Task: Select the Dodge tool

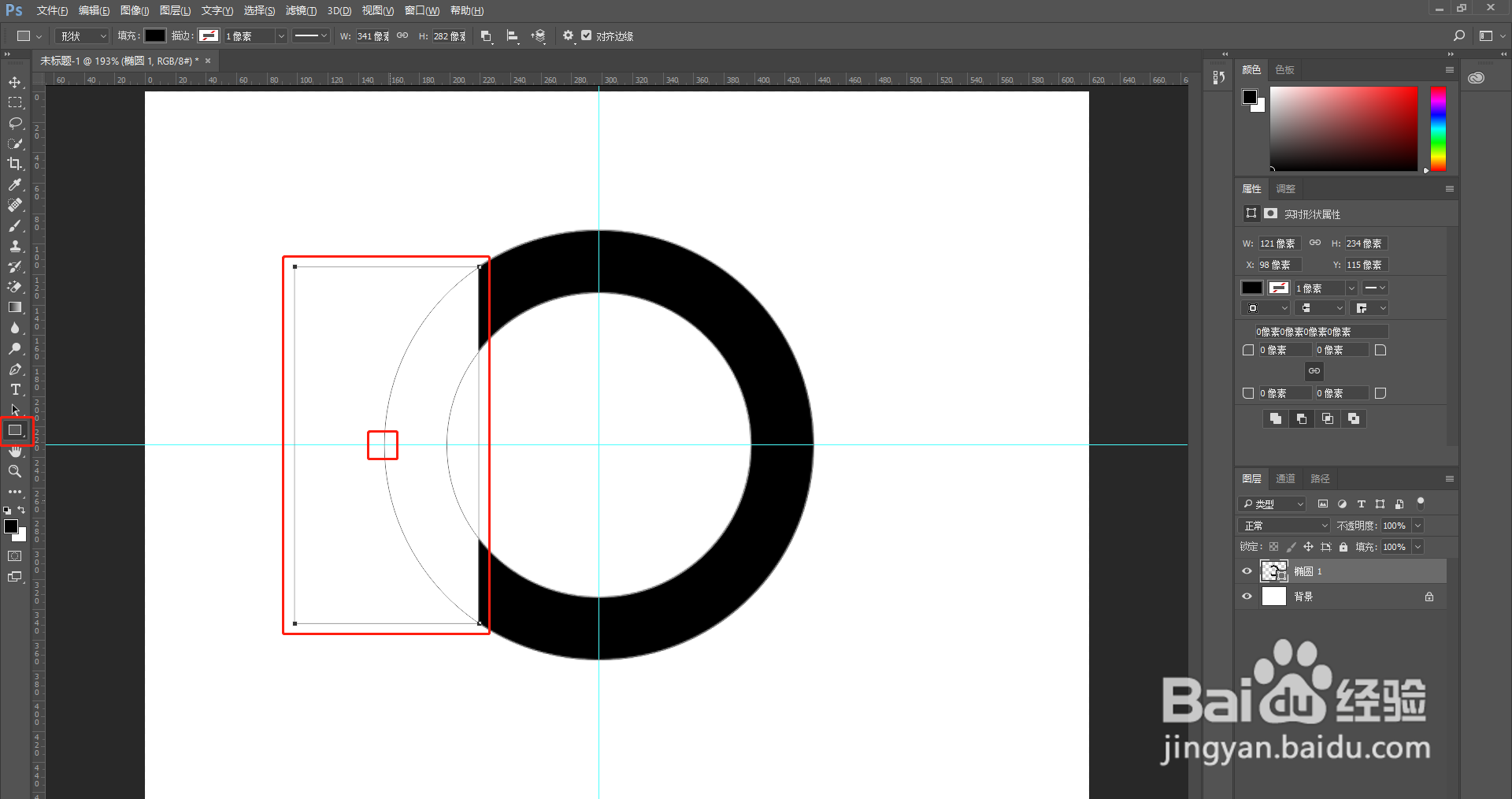Action: [x=15, y=348]
